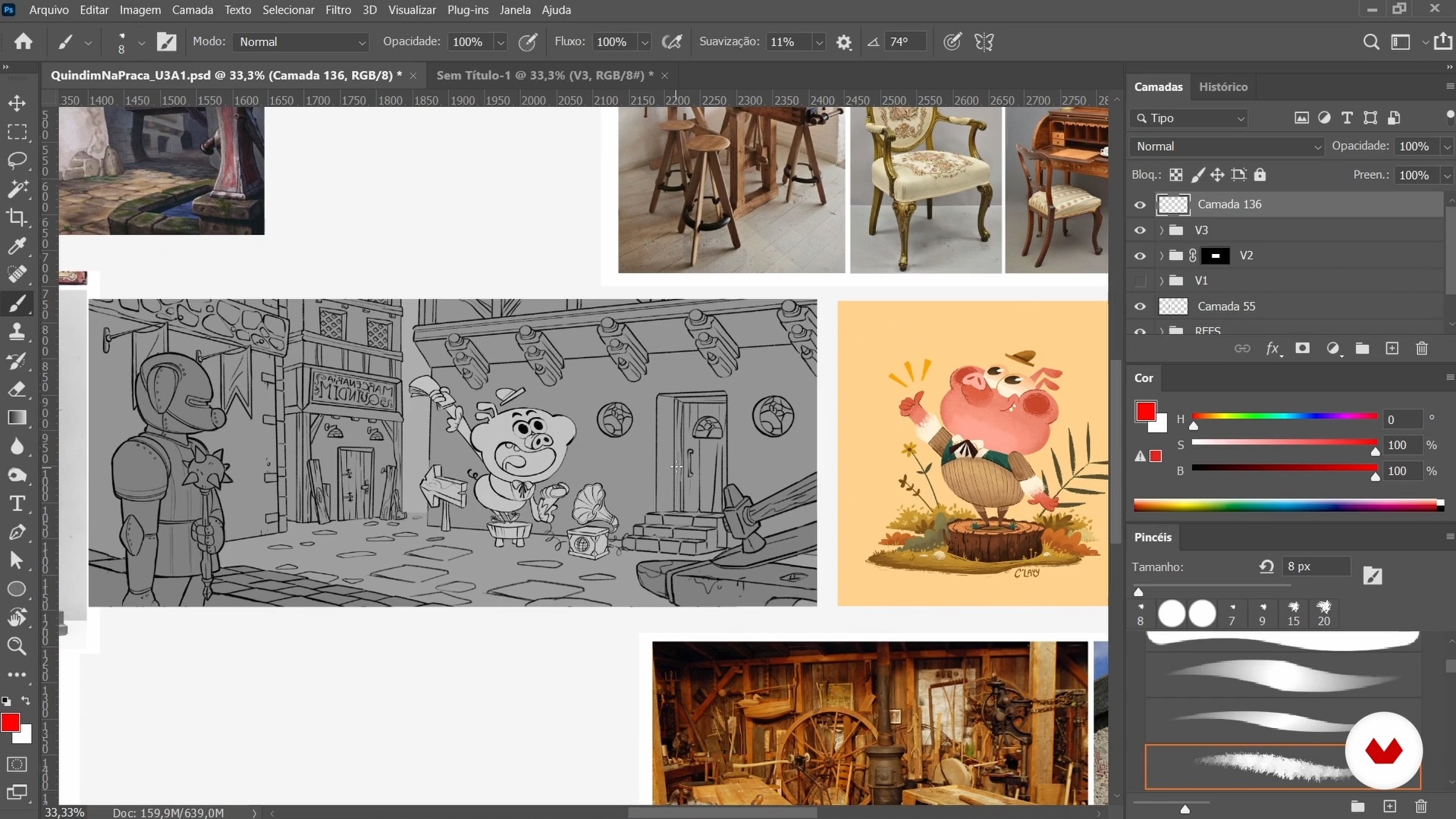Select the Clone Stamp tool
1456x819 pixels.
click(x=17, y=331)
